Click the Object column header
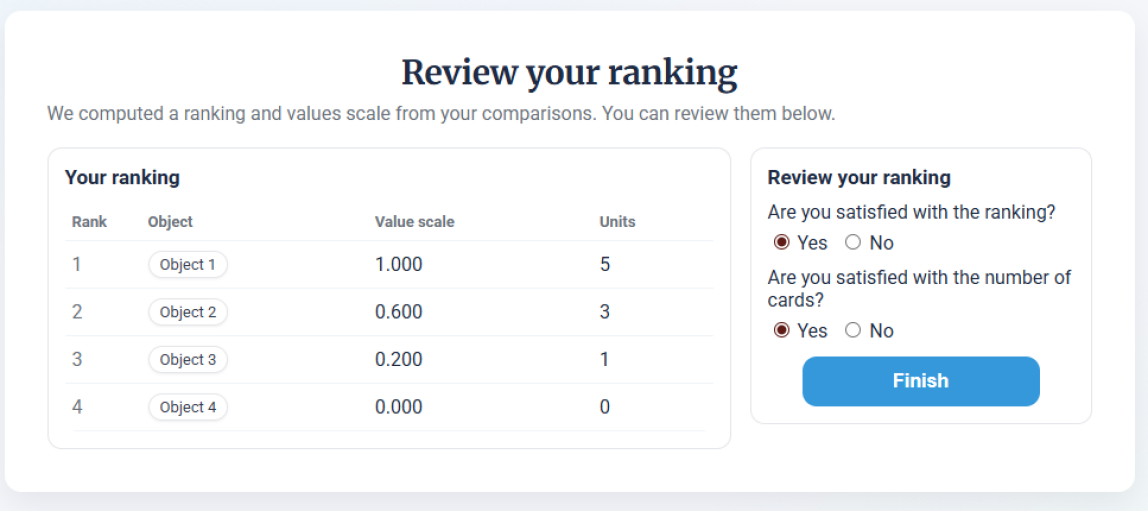Viewport: 1148px width, 511px height. pyautogui.click(x=170, y=222)
